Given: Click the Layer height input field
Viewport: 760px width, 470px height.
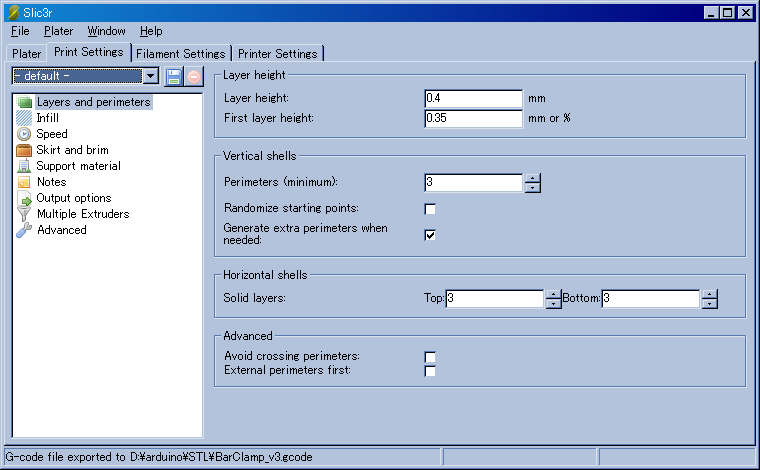Looking at the screenshot, I should pyautogui.click(x=472, y=98).
